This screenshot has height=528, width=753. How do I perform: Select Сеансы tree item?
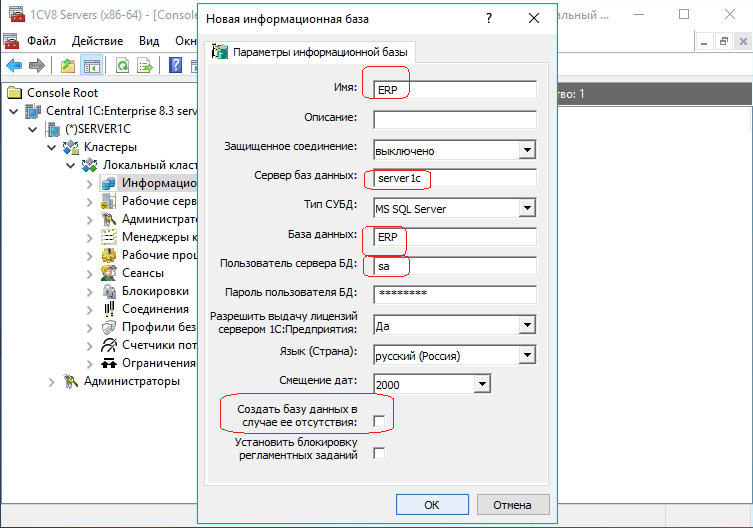click(143, 273)
